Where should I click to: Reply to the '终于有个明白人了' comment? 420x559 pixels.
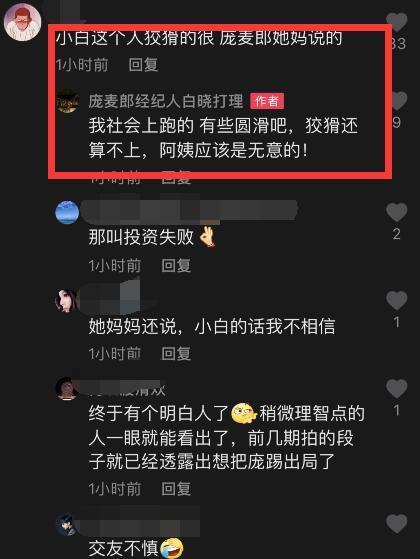click(x=176, y=489)
